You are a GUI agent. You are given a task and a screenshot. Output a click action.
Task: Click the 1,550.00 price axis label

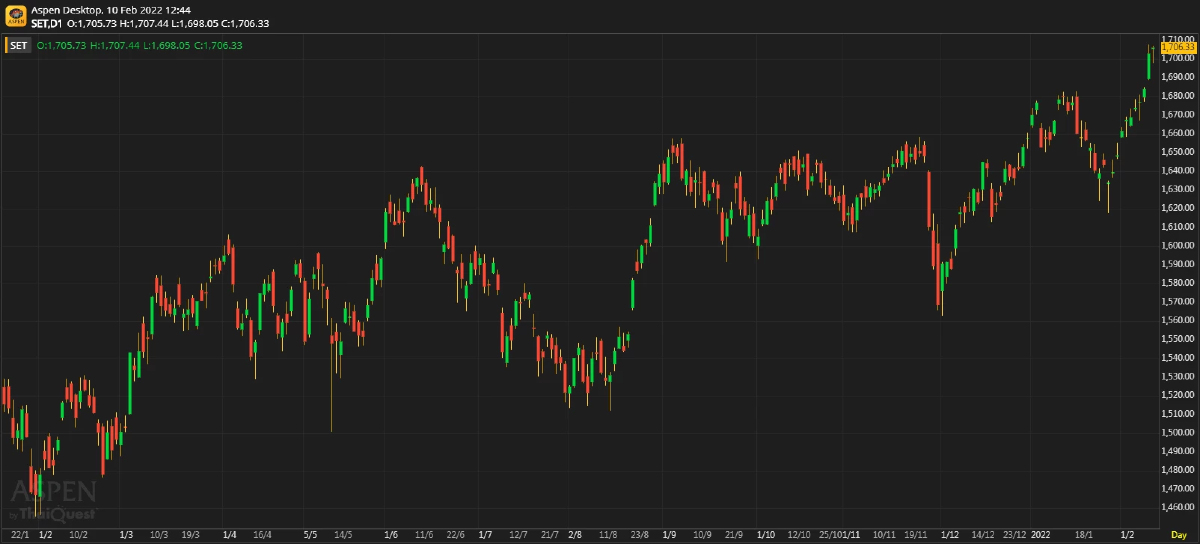click(1180, 339)
